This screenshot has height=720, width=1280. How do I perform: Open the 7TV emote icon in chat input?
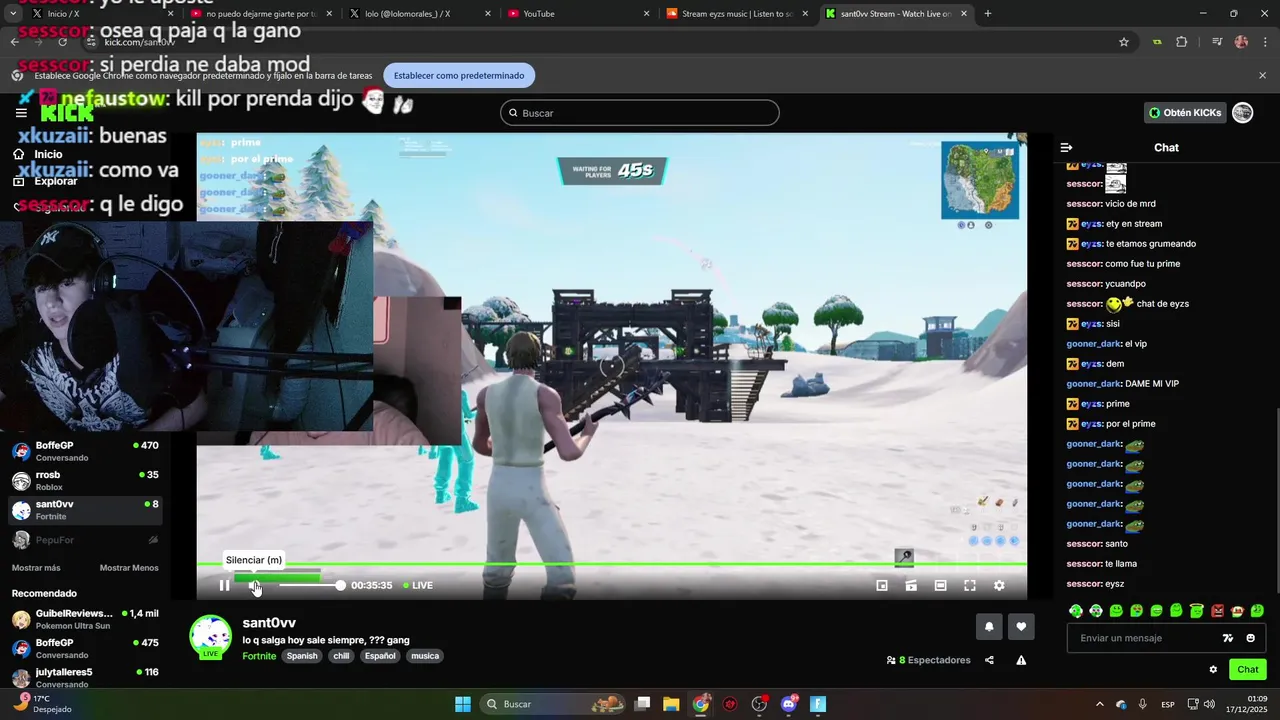[x=1228, y=638]
